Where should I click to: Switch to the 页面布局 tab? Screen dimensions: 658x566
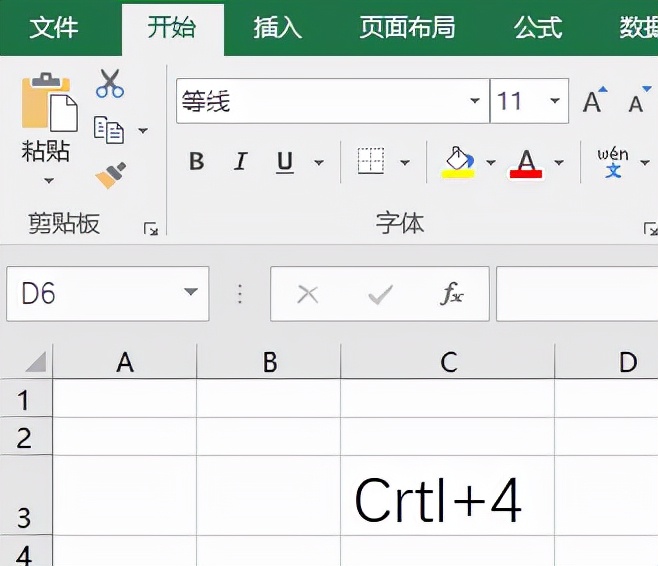[x=407, y=28]
